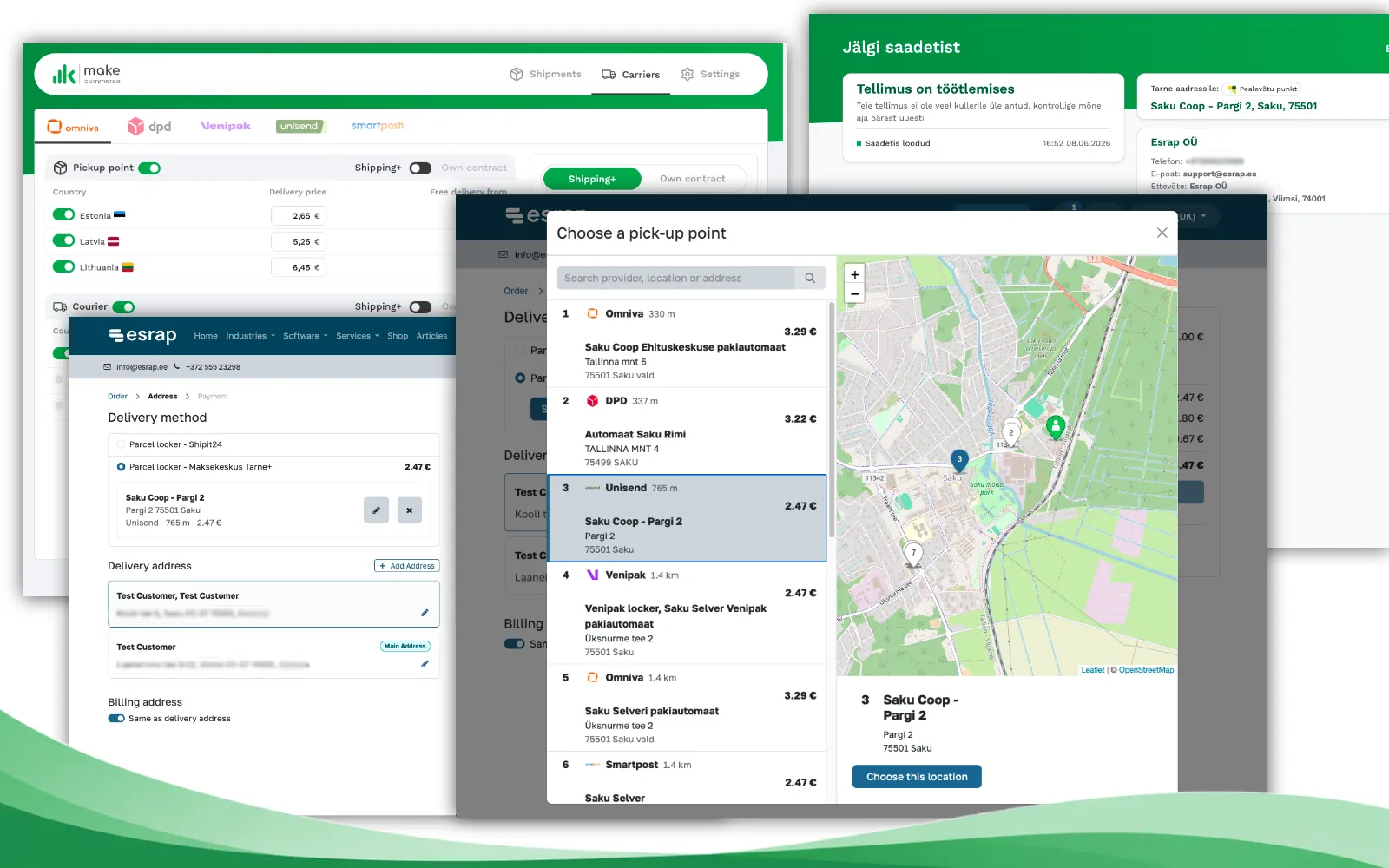
Task: Toggle Shipping+ switch in Pickup point row
Action: click(420, 168)
